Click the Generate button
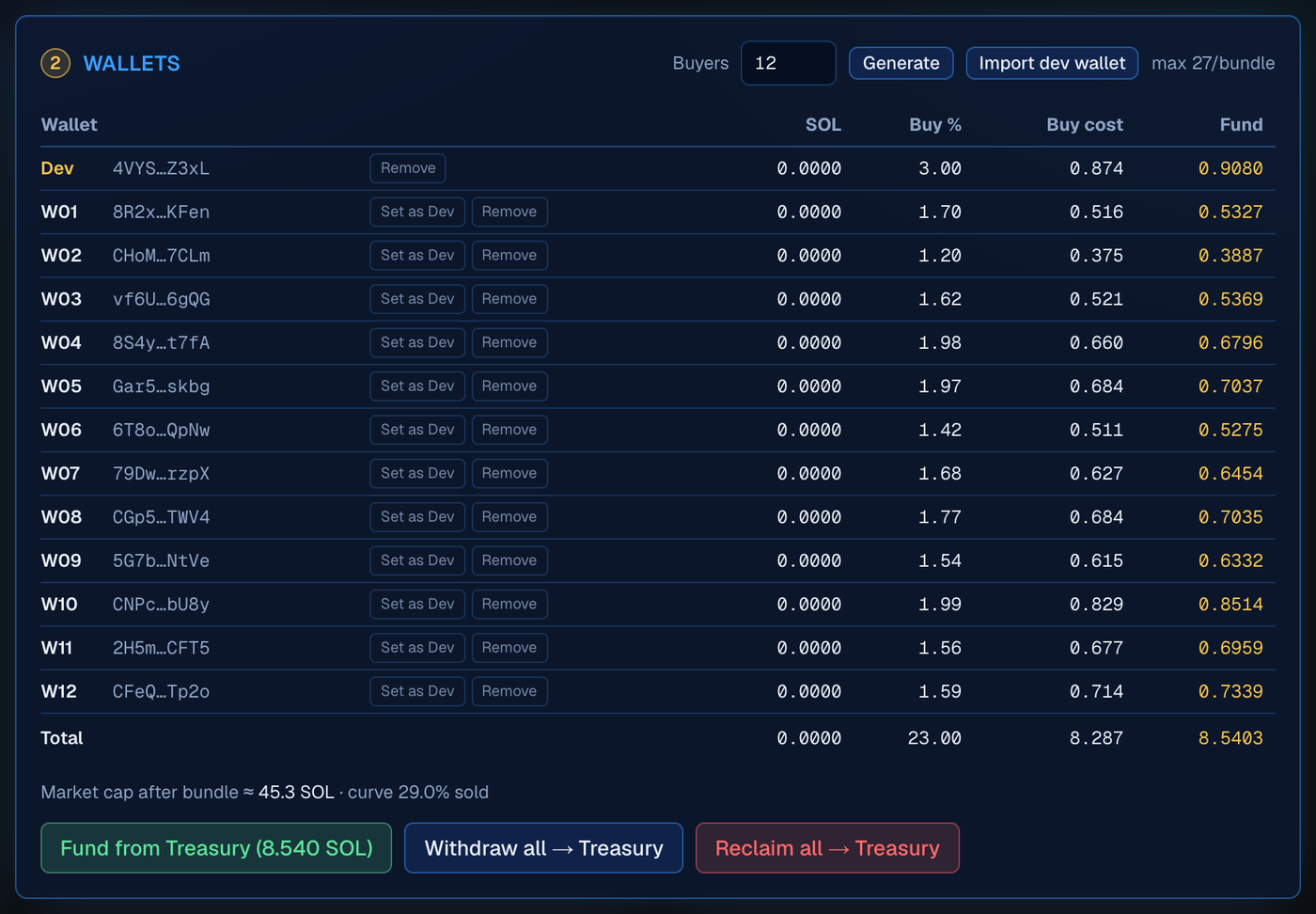The image size is (1316, 914). (x=901, y=63)
